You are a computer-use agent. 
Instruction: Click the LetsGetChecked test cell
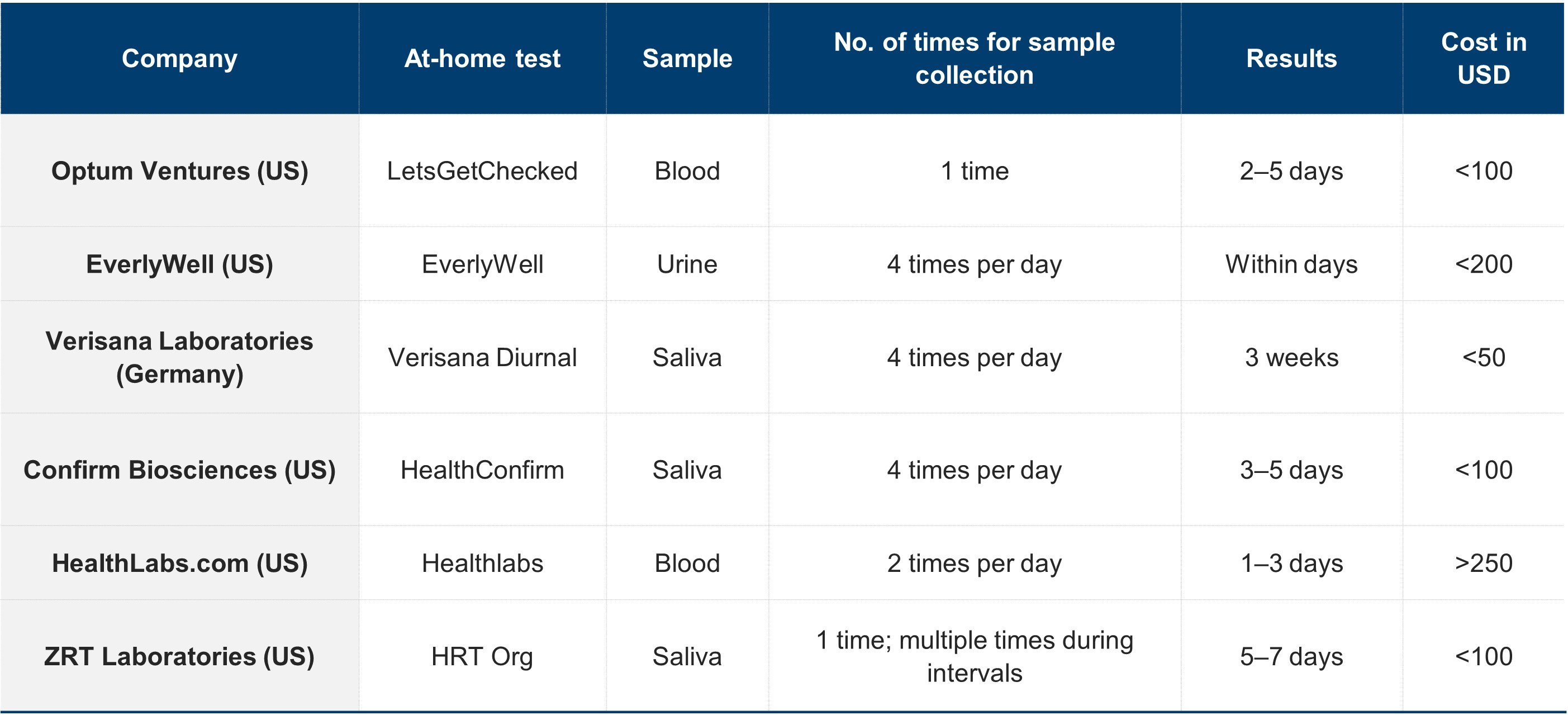click(483, 171)
